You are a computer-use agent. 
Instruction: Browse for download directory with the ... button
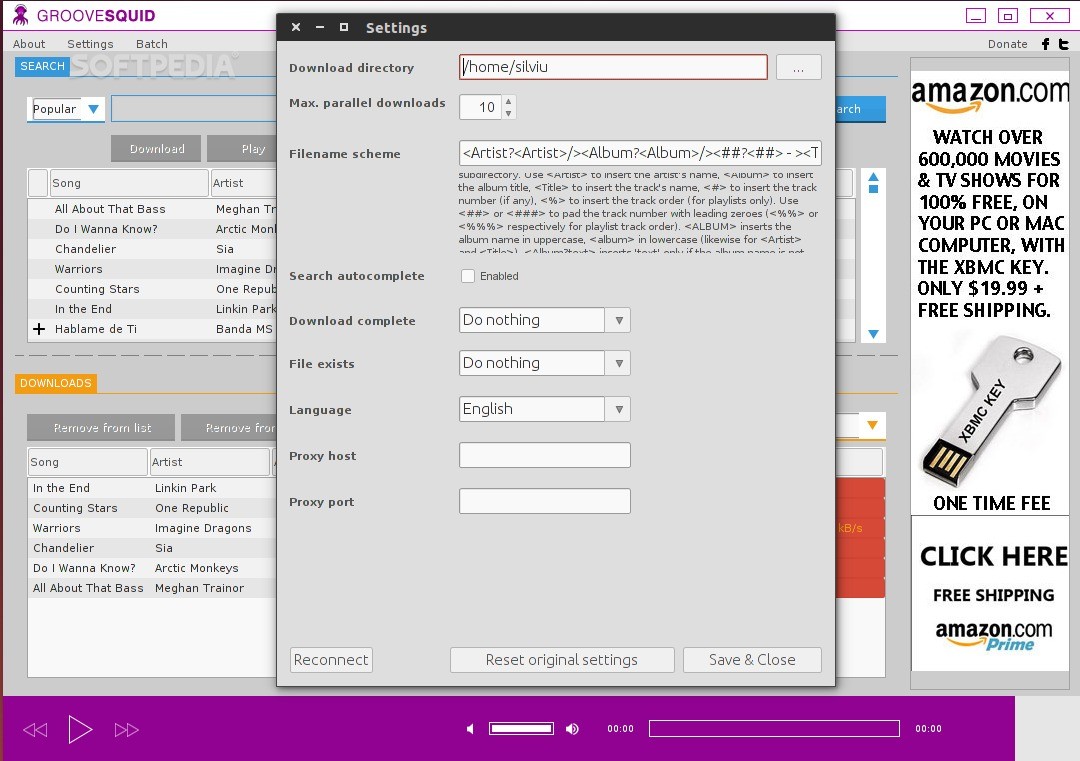[x=797, y=67]
